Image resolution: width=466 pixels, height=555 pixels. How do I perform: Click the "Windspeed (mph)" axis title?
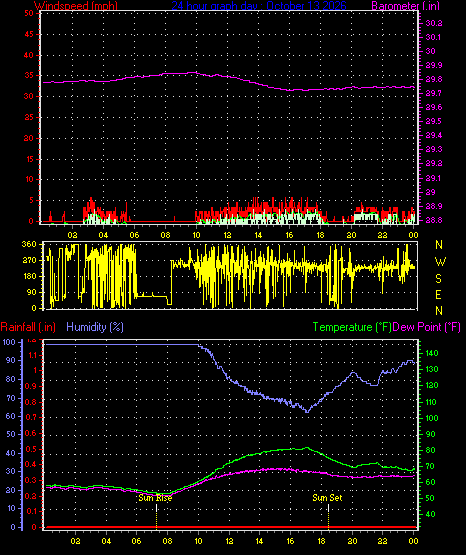pyautogui.click(x=76, y=5)
